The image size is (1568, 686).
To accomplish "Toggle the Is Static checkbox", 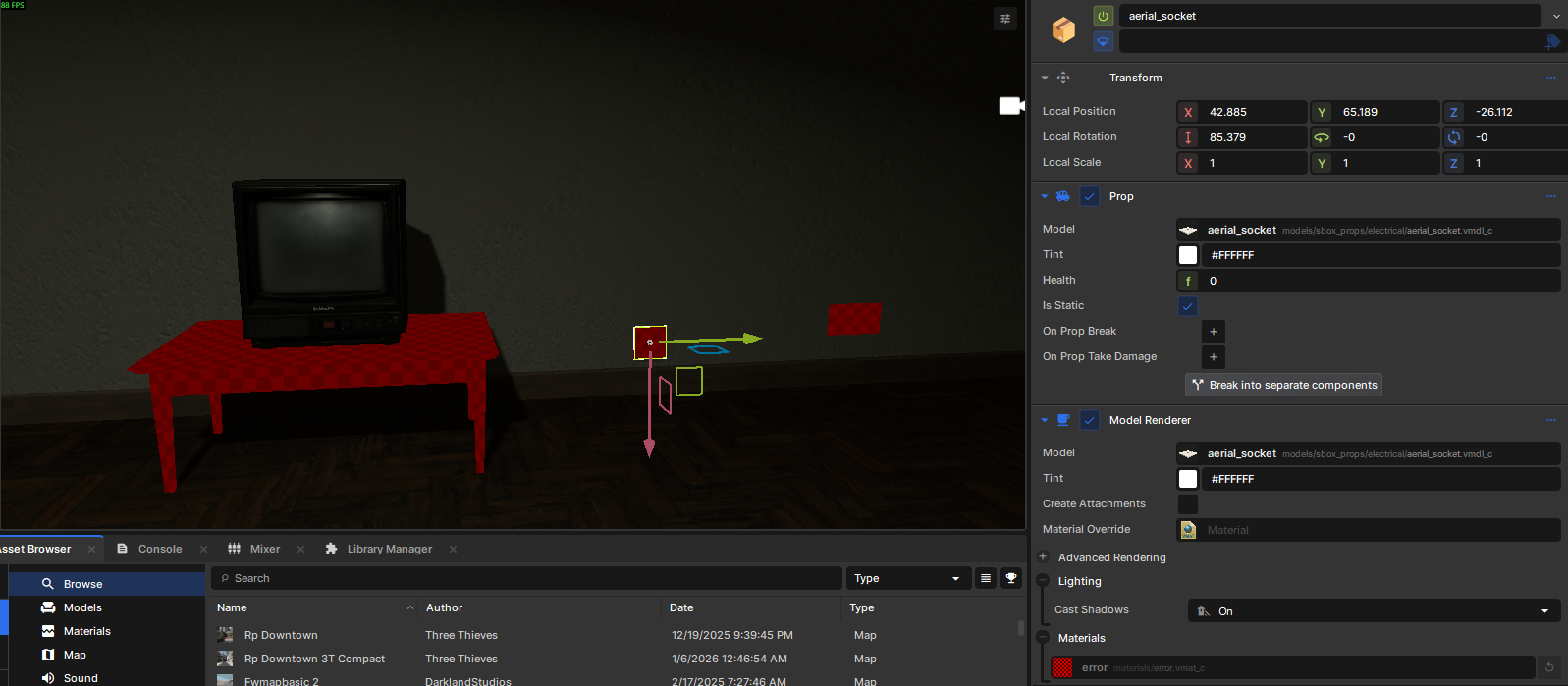I will (1188, 306).
